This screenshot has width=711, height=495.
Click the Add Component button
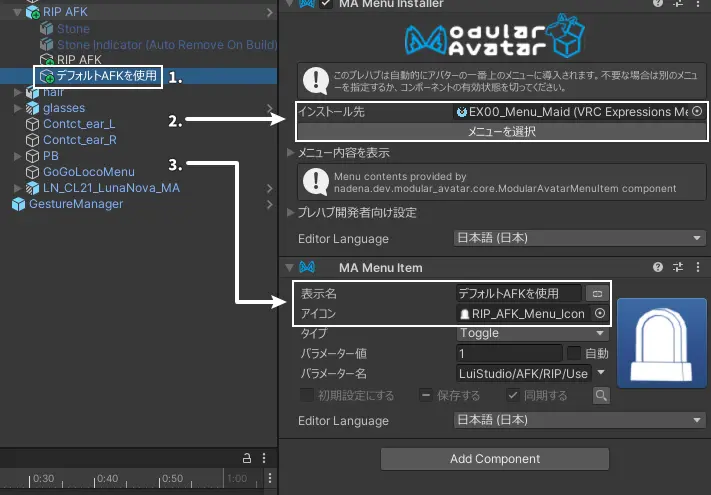(x=495, y=459)
